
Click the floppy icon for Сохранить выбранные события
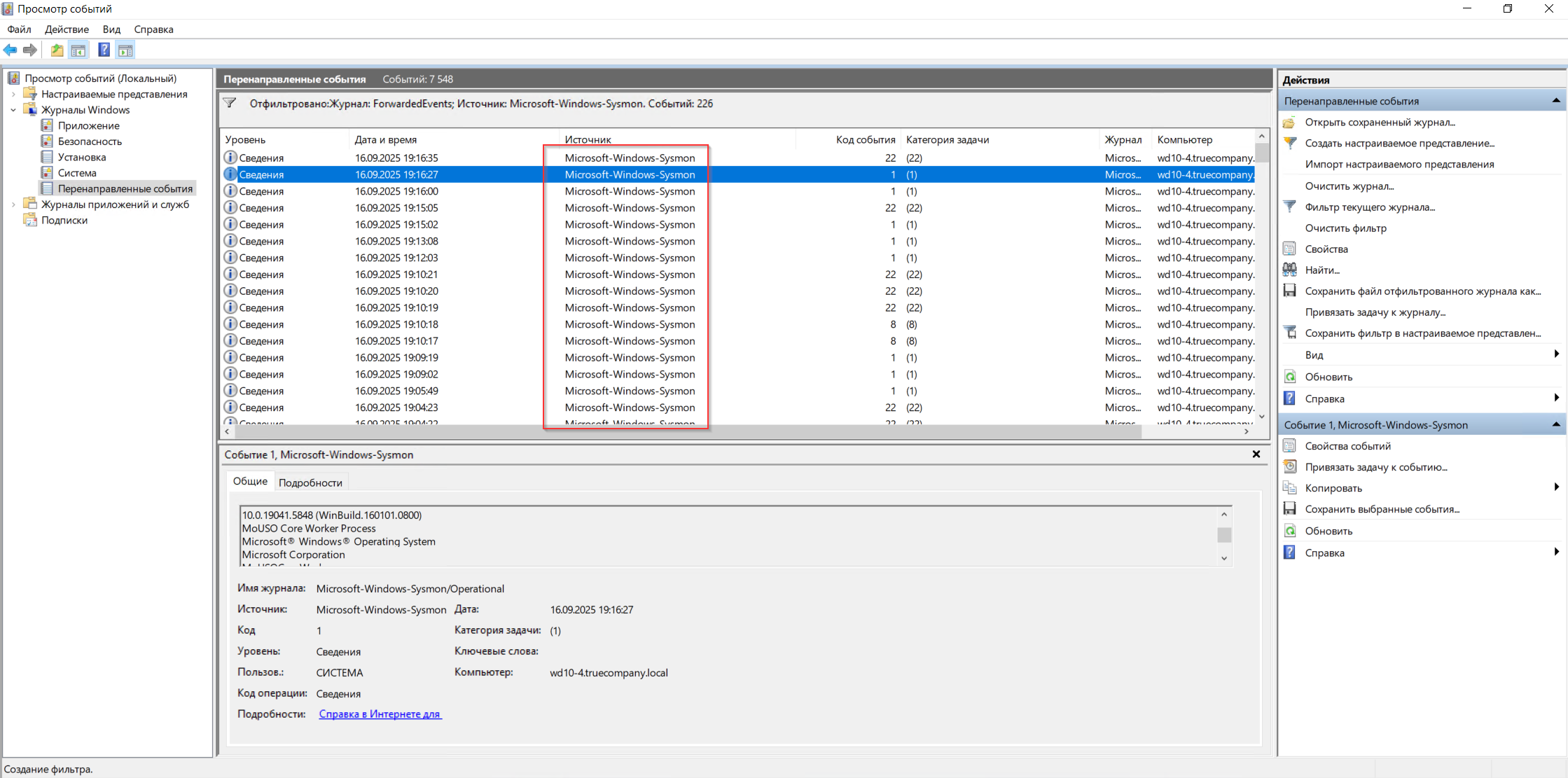[1289, 509]
